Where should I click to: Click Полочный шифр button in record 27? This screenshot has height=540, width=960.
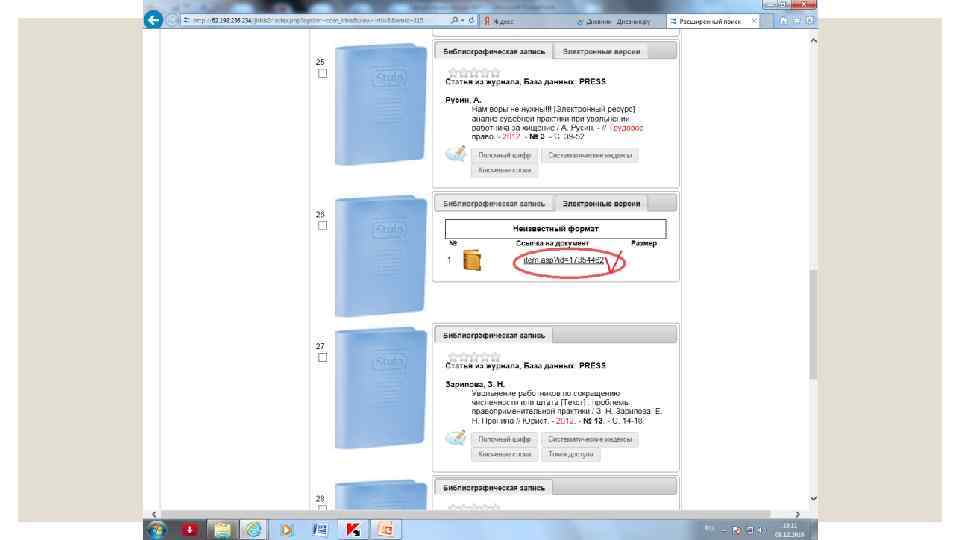click(x=504, y=439)
